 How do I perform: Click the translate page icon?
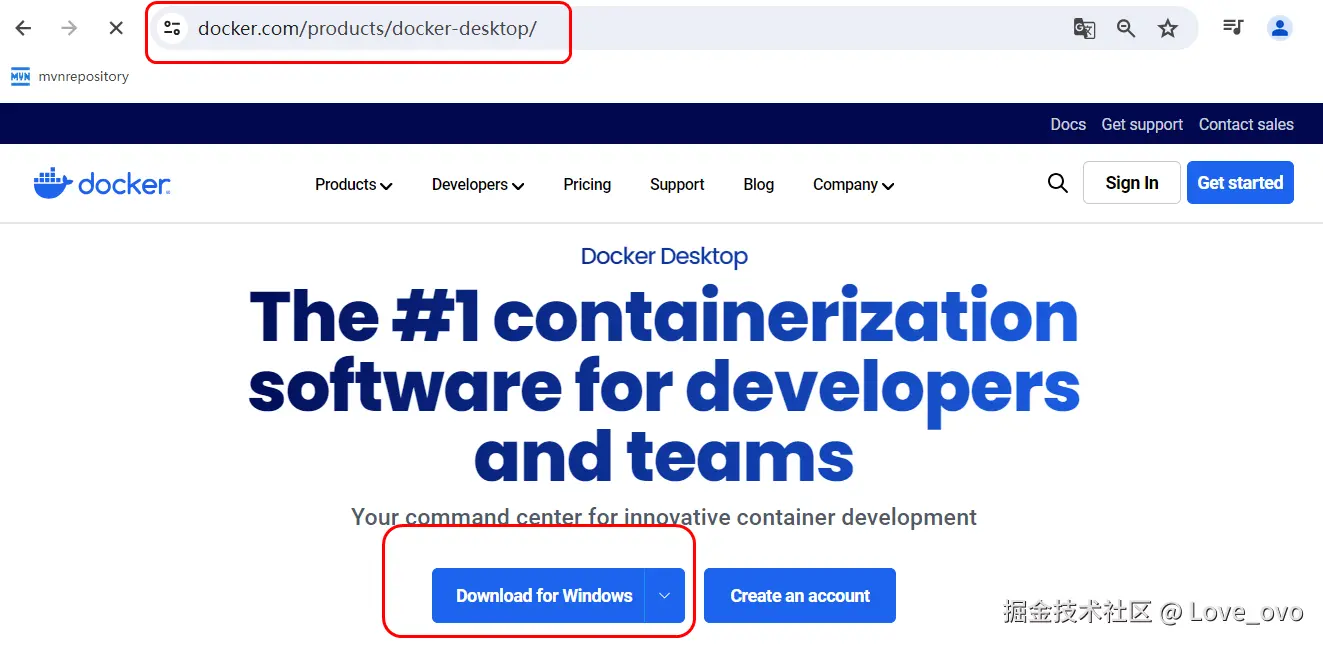click(1084, 28)
